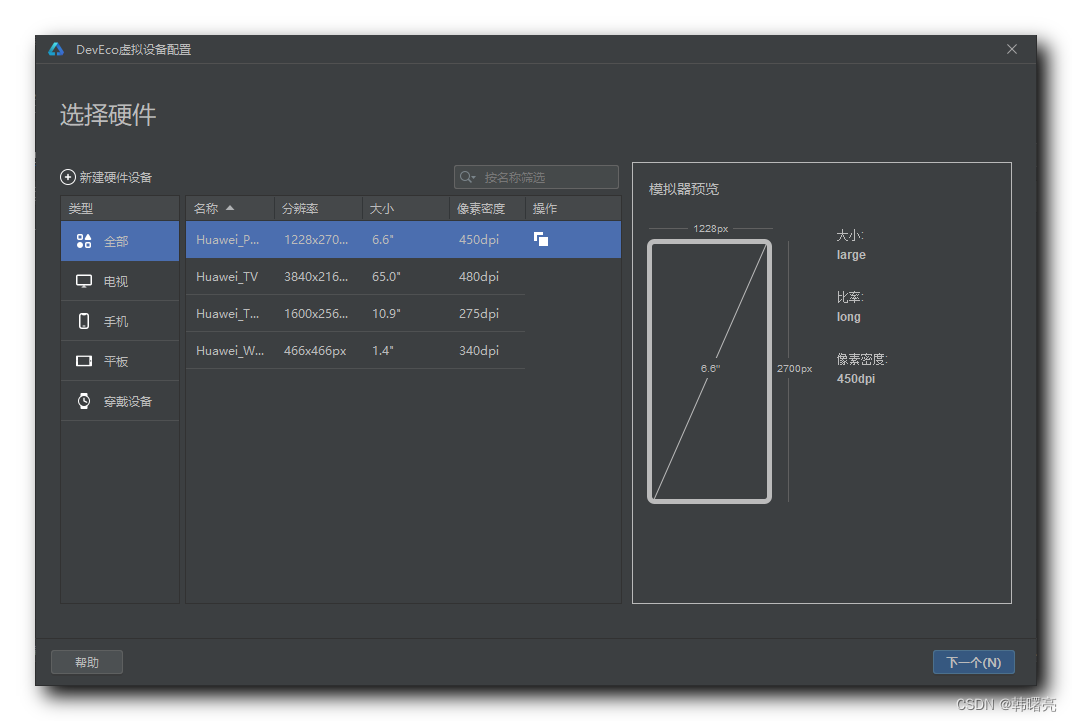Select the 全部 grid icon

[x=84, y=241]
